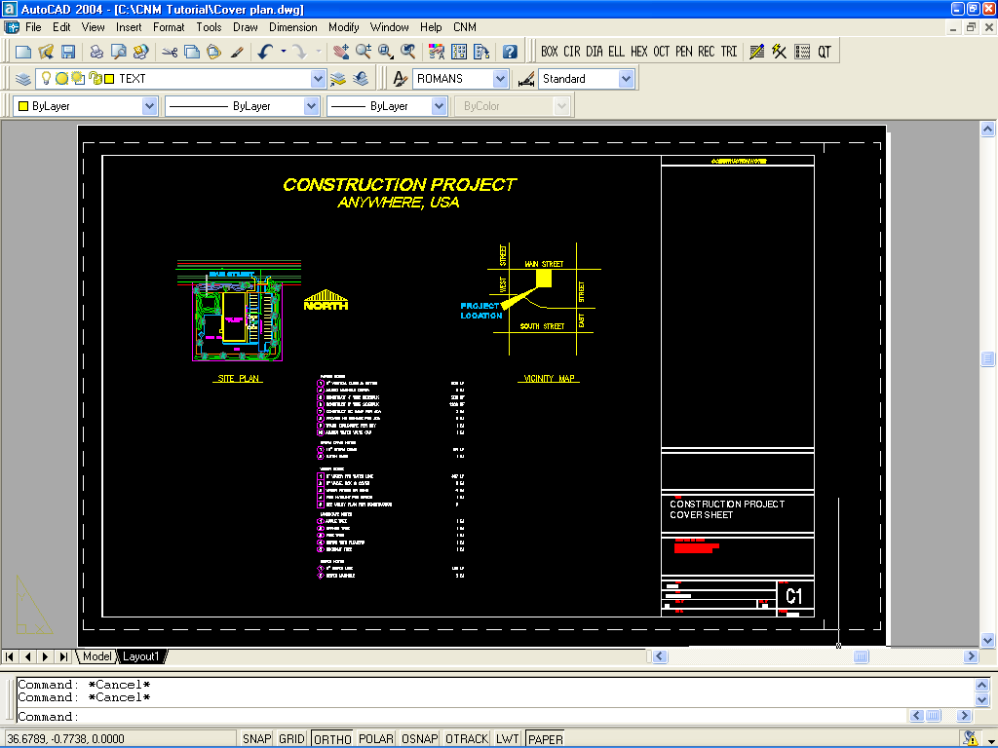This screenshot has width=998, height=748.
Task: Open the Standard dimension style dropdown
Action: click(x=626, y=78)
